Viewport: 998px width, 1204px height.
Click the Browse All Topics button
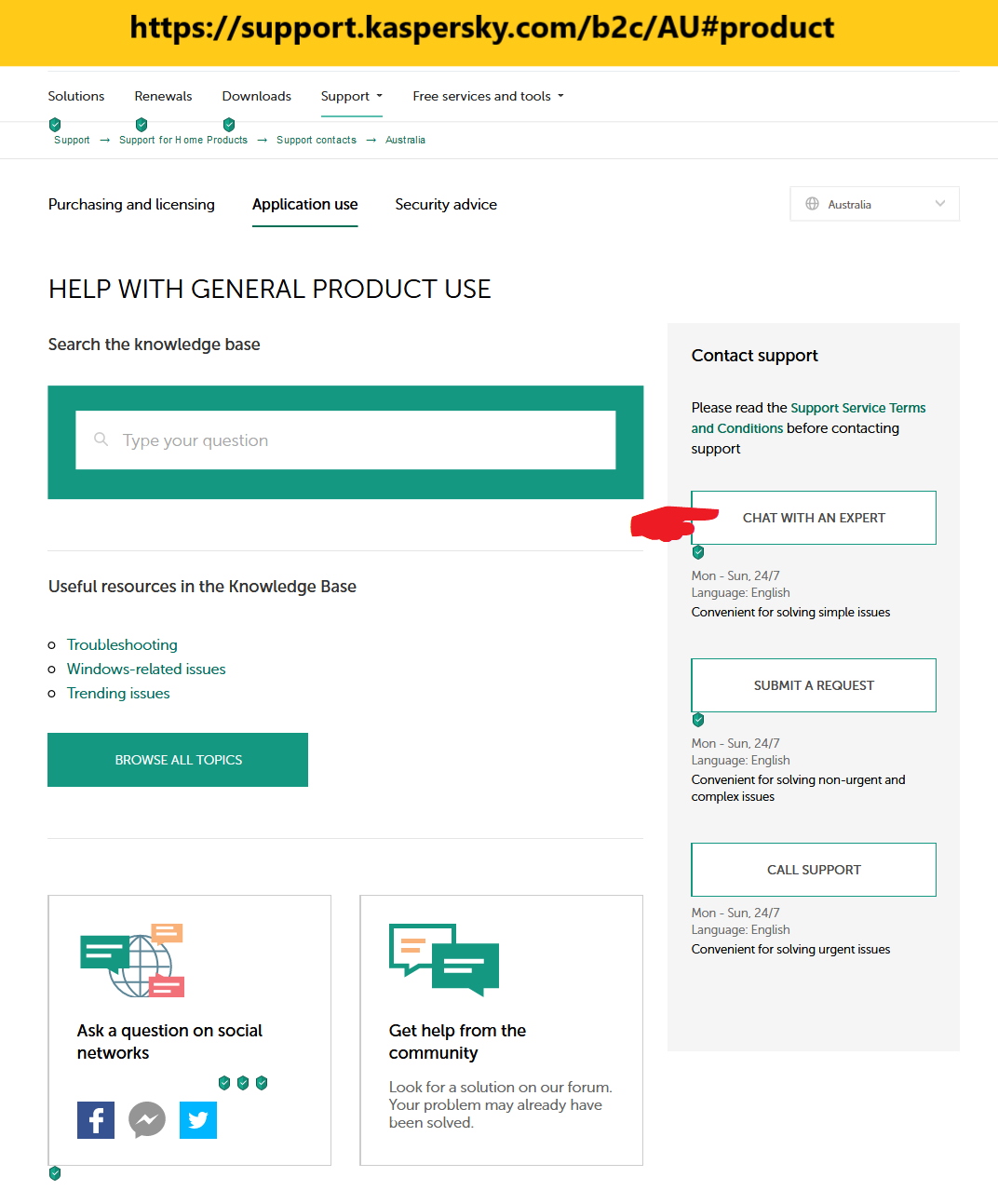point(178,760)
